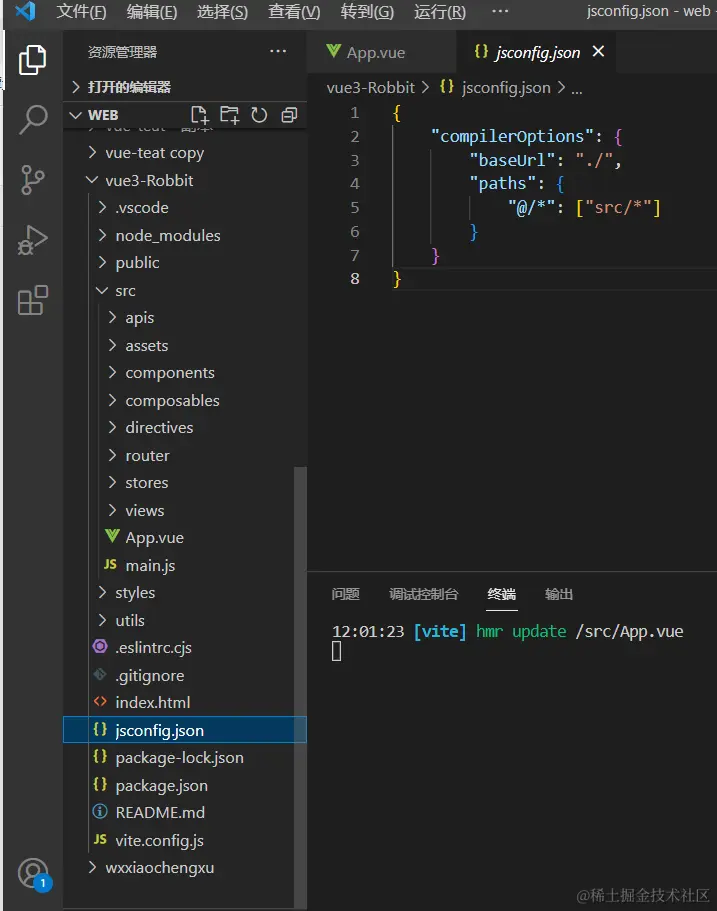Viewport: 717px width, 911px height.
Task: Open README.md in the file tree
Action: (x=185, y=812)
